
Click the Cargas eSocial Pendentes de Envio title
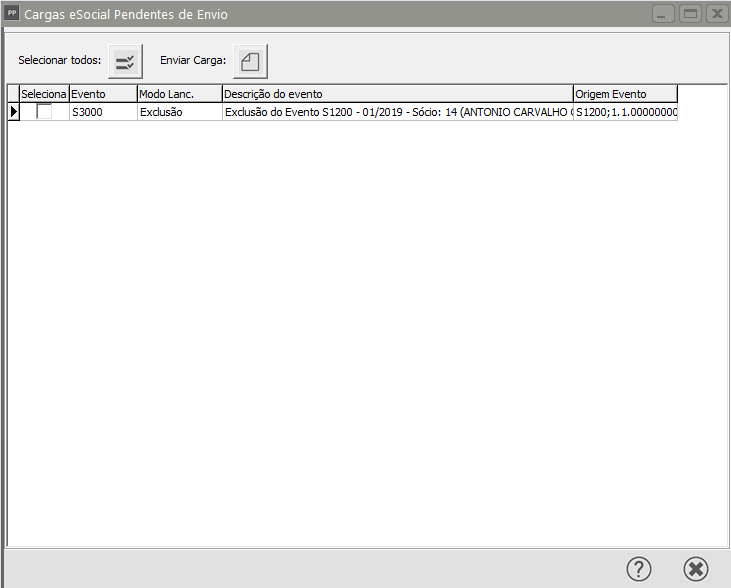coord(125,15)
